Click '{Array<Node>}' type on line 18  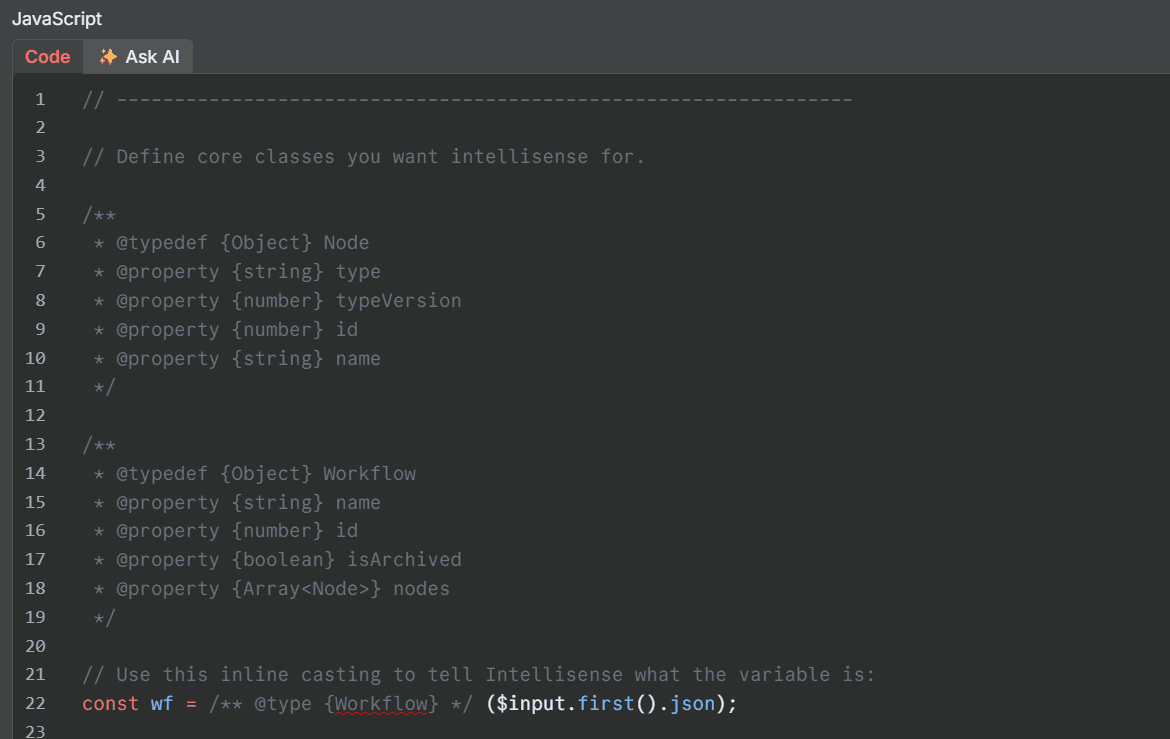307,589
